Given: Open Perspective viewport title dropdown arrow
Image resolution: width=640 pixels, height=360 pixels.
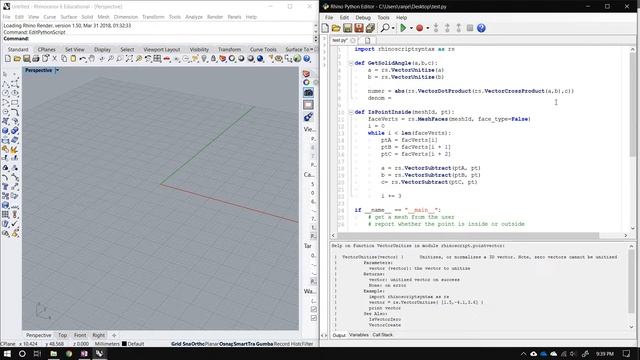Looking at the screenshot, I should tap(57, 70).
